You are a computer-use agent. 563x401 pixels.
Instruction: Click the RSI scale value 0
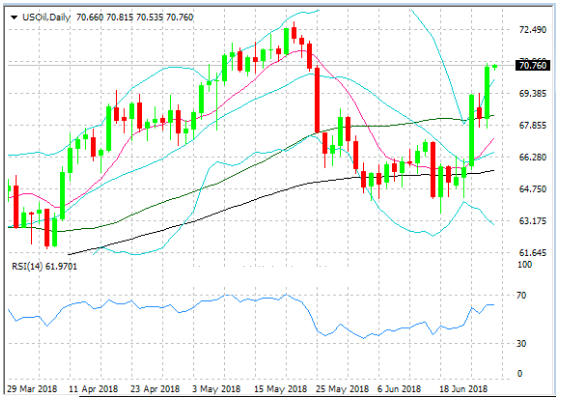[520, 373]
